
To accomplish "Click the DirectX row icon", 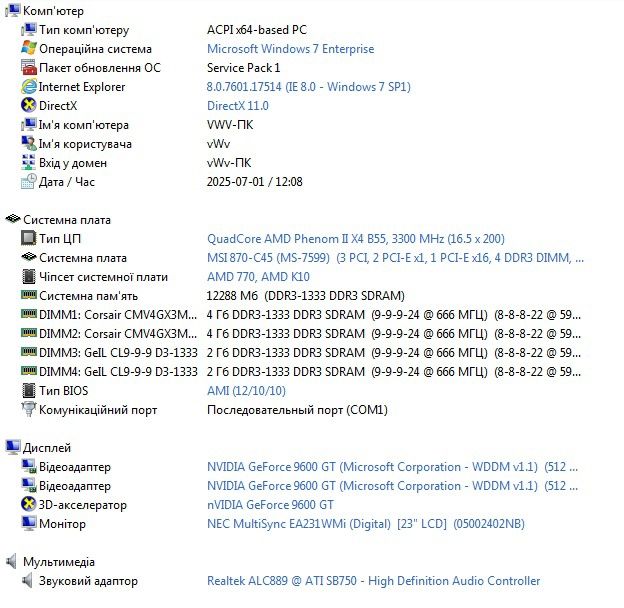I will tap(29, 105).
